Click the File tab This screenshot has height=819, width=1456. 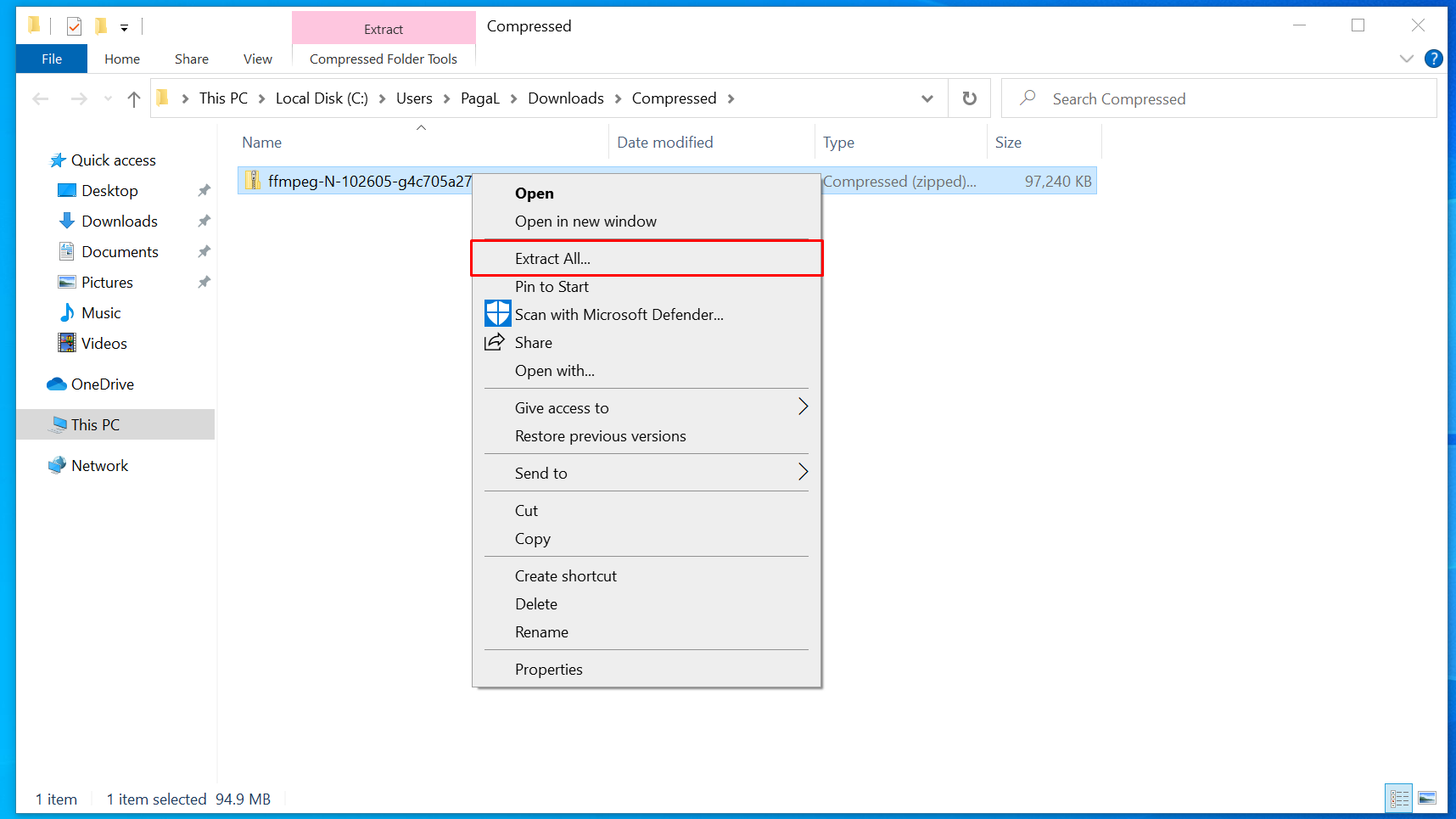coord(52,59)
